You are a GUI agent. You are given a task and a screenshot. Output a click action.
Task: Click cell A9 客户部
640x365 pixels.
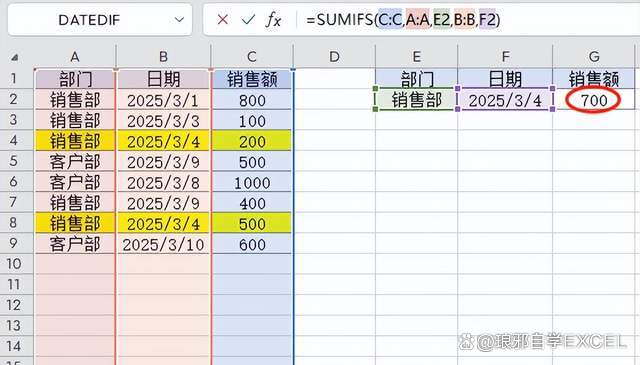[75, 244]
